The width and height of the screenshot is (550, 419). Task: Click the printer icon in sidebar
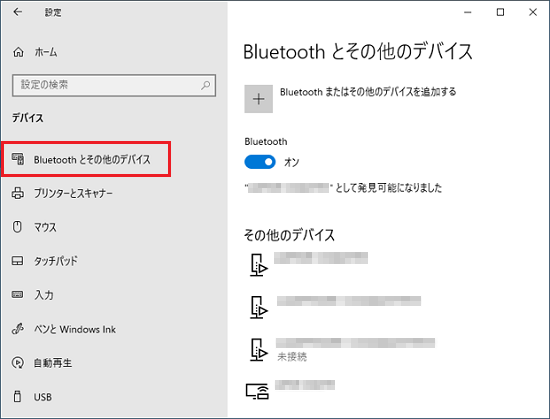[x=18, y=193]
